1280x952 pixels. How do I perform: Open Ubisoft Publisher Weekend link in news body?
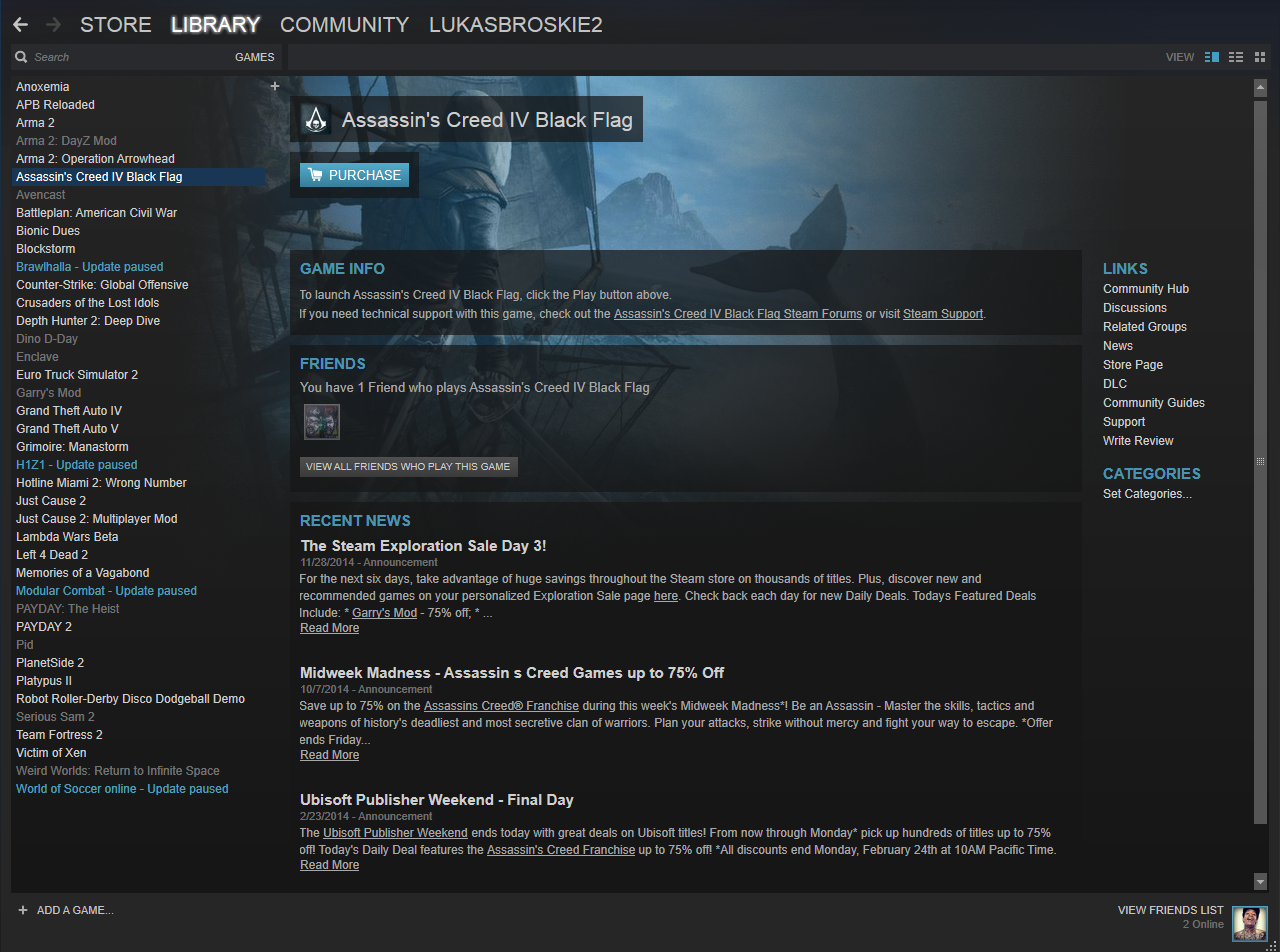tap(396, 833)
